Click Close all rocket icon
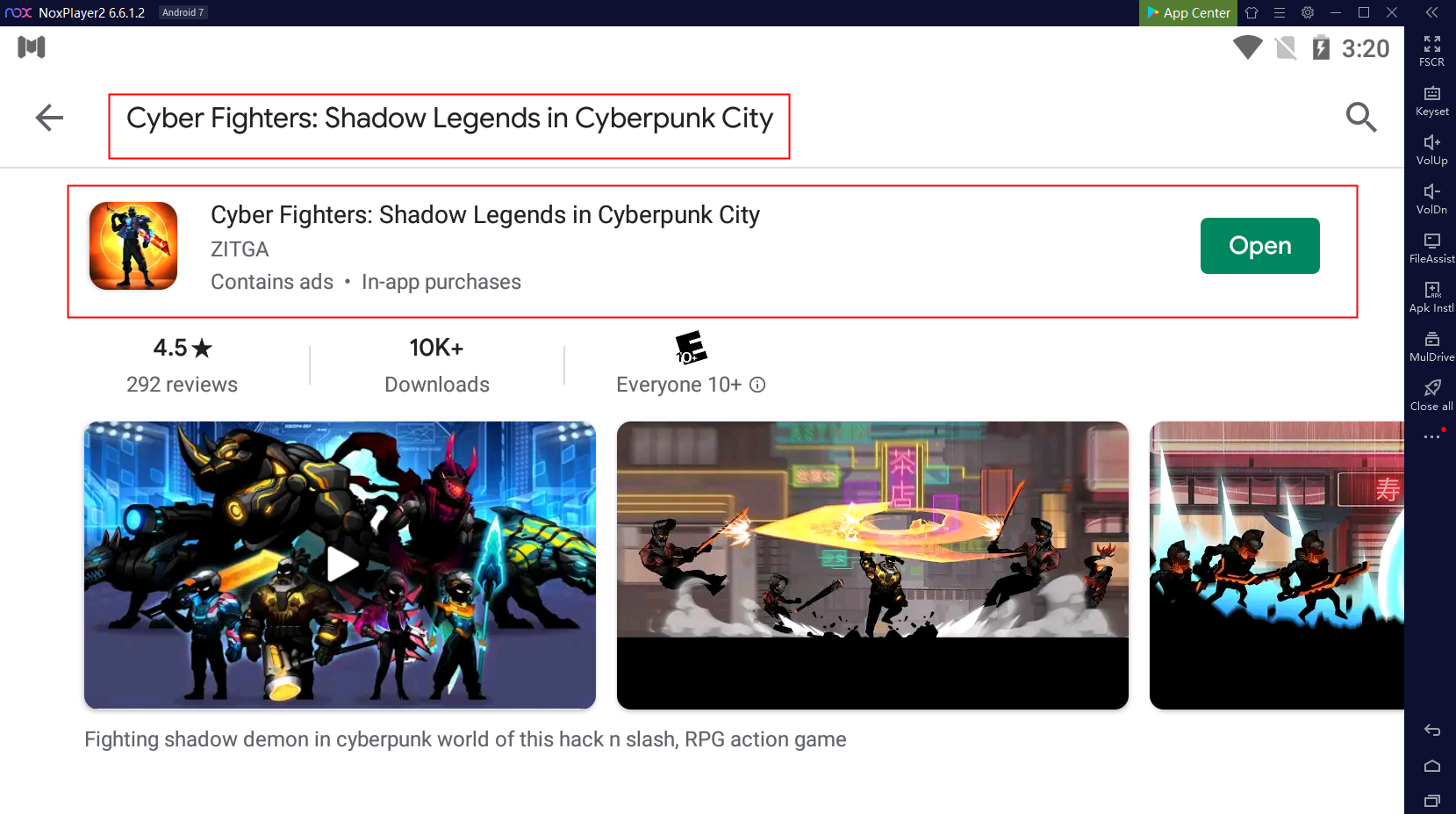This screenshot has width=1456, height=814. pos(1431,396)
